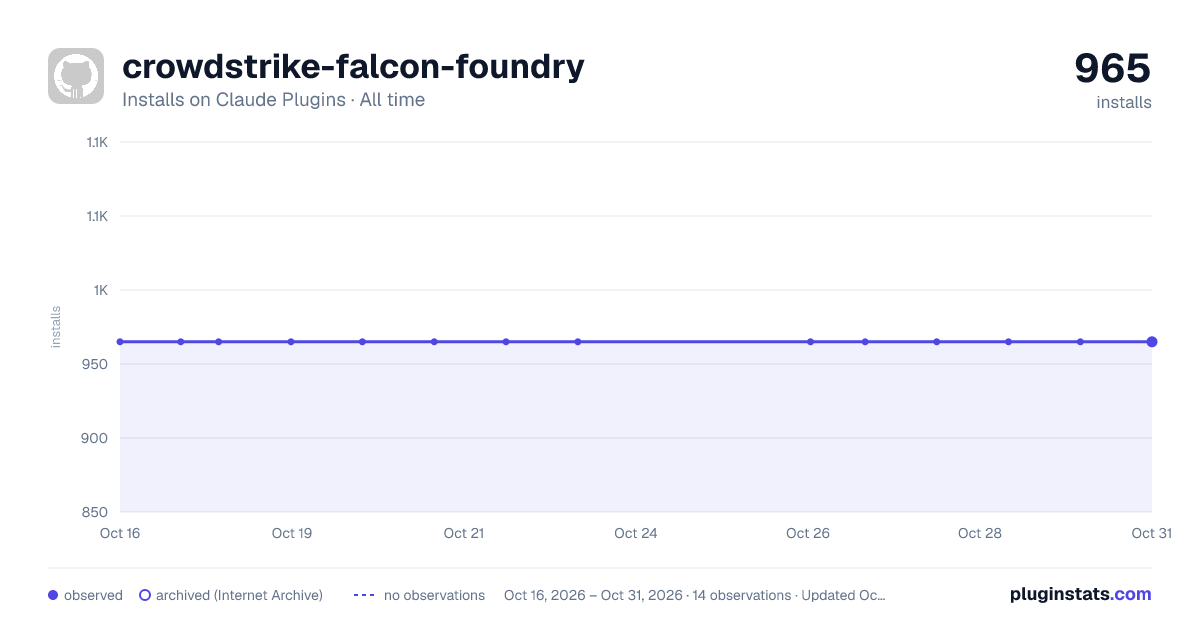Click the Oct 31 x-axis label
Image resolution: width=1200 pixels, height=630 pixels.
[1151, 533]
